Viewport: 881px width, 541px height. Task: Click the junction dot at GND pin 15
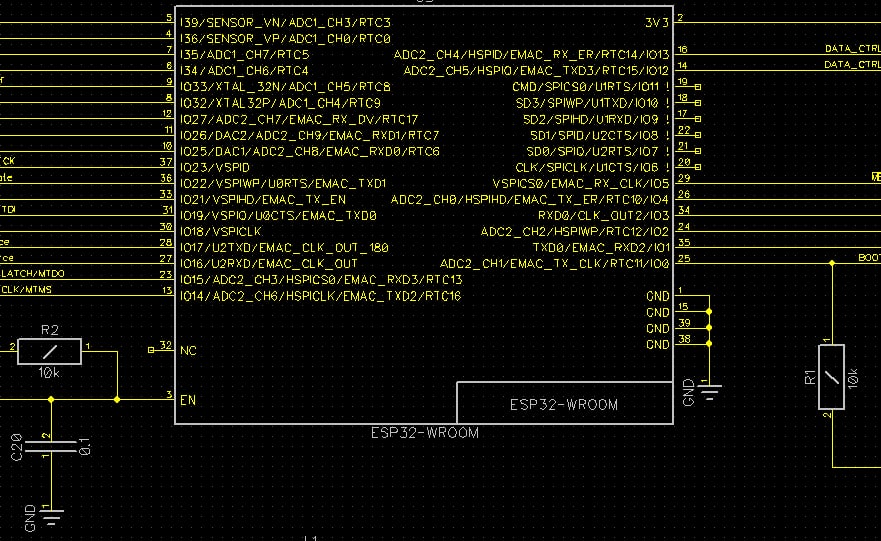(709, 311)
